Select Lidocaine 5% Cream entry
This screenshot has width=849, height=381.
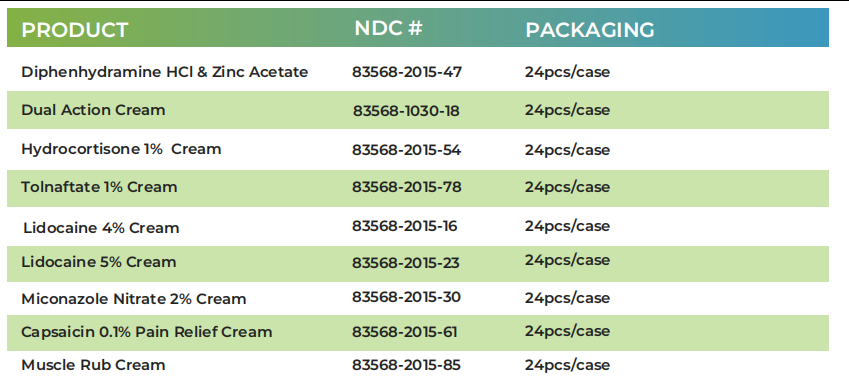click(99, 262)
